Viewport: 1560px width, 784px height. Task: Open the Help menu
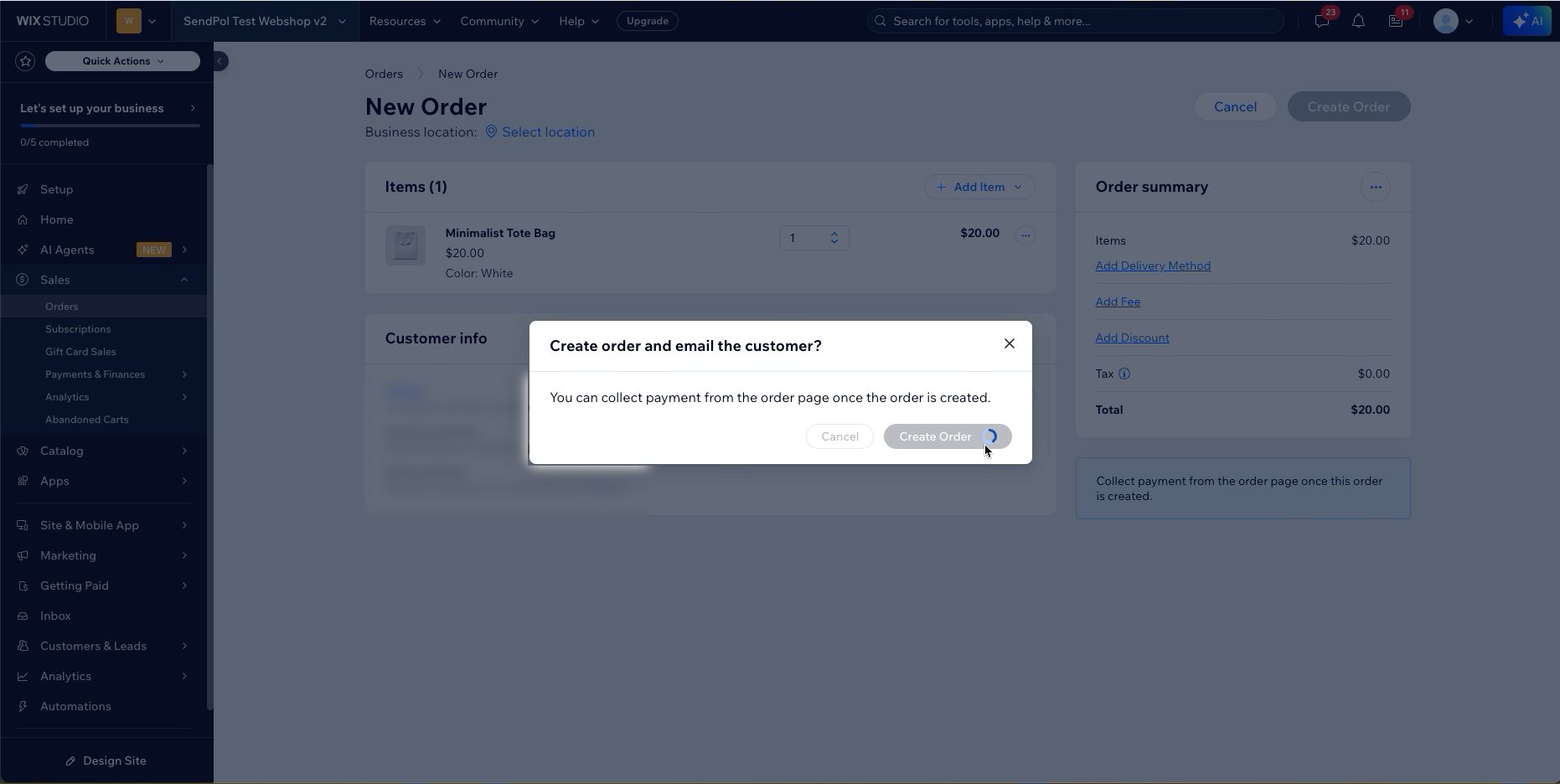(x=579, y=21)
